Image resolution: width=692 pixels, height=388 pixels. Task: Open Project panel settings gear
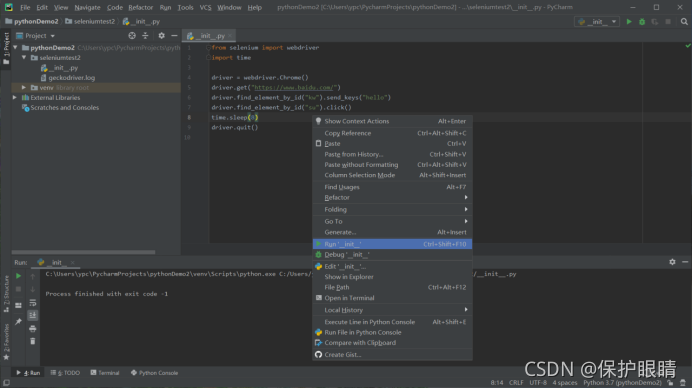(x=162, y=36)
